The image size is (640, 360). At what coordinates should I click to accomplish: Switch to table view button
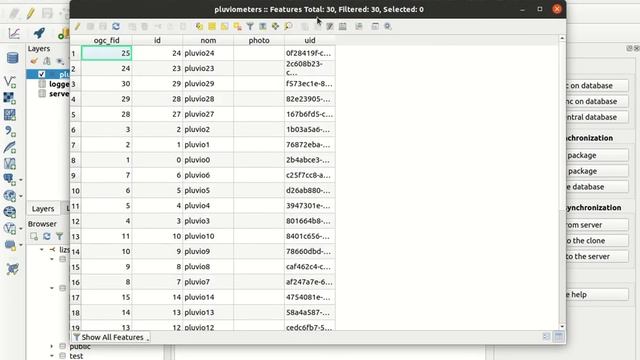click(x=559, y=337)
